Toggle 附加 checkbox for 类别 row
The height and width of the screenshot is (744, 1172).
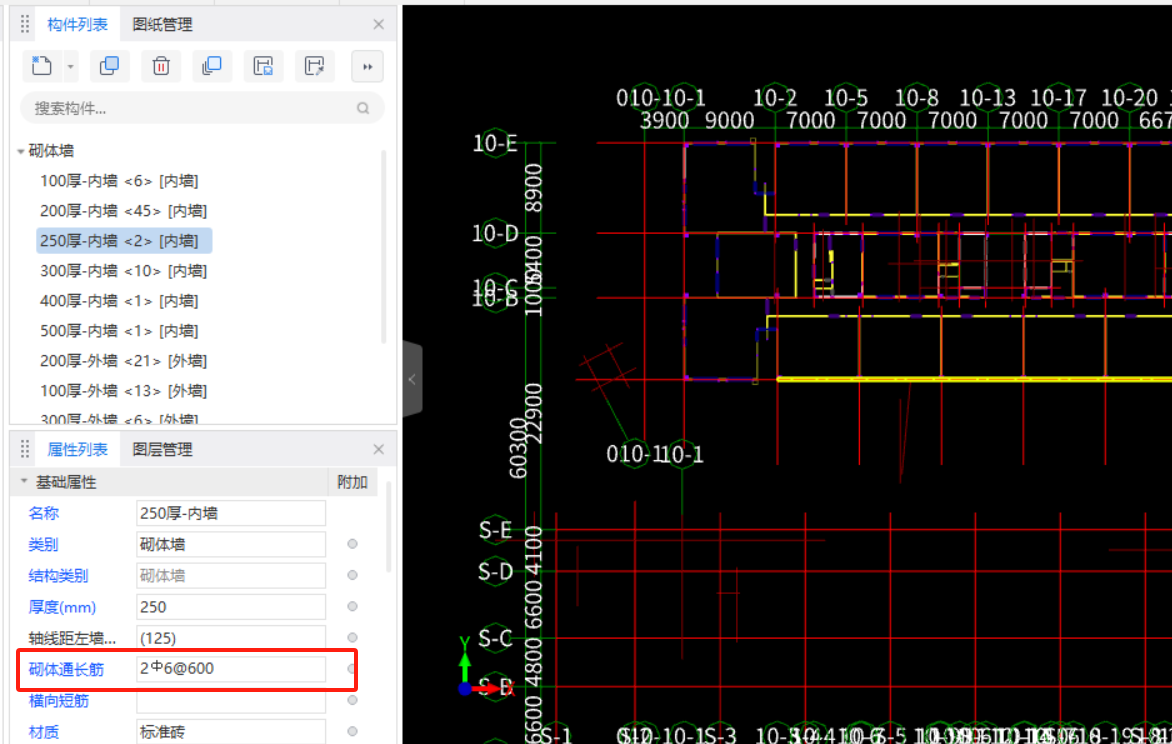[352, 544]
